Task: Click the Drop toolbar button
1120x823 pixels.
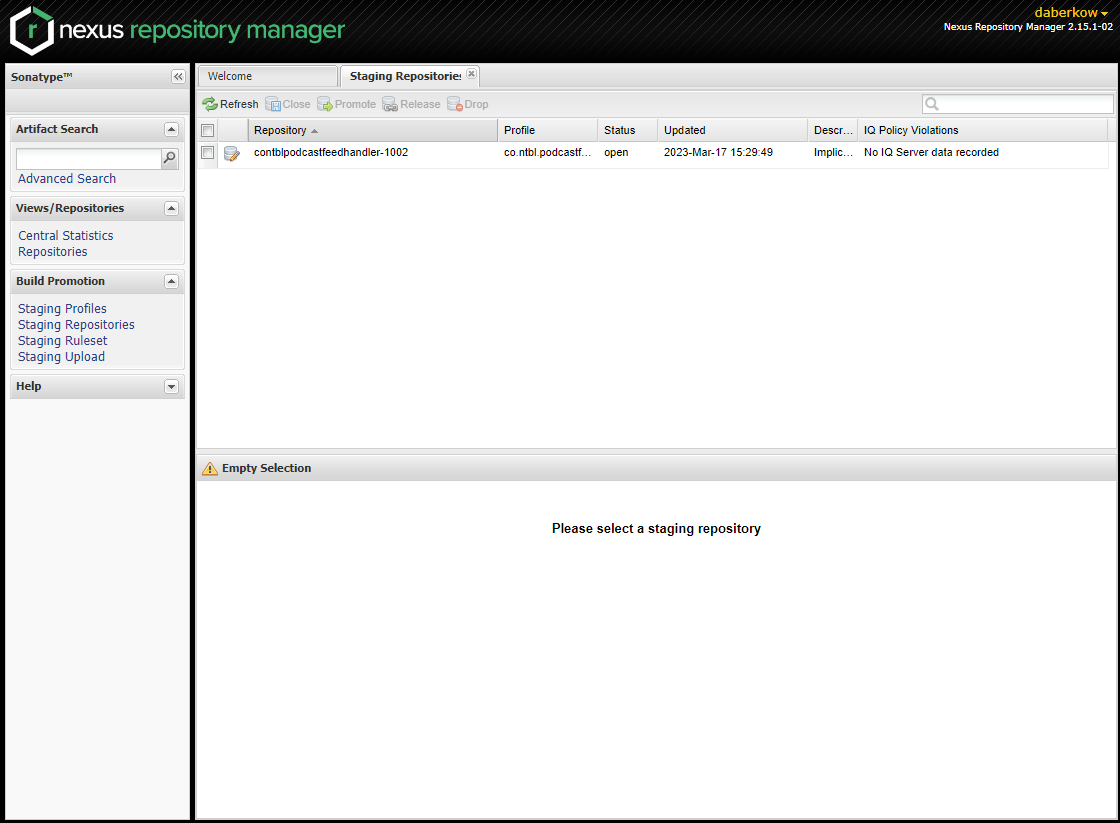Action: (468, 104)
